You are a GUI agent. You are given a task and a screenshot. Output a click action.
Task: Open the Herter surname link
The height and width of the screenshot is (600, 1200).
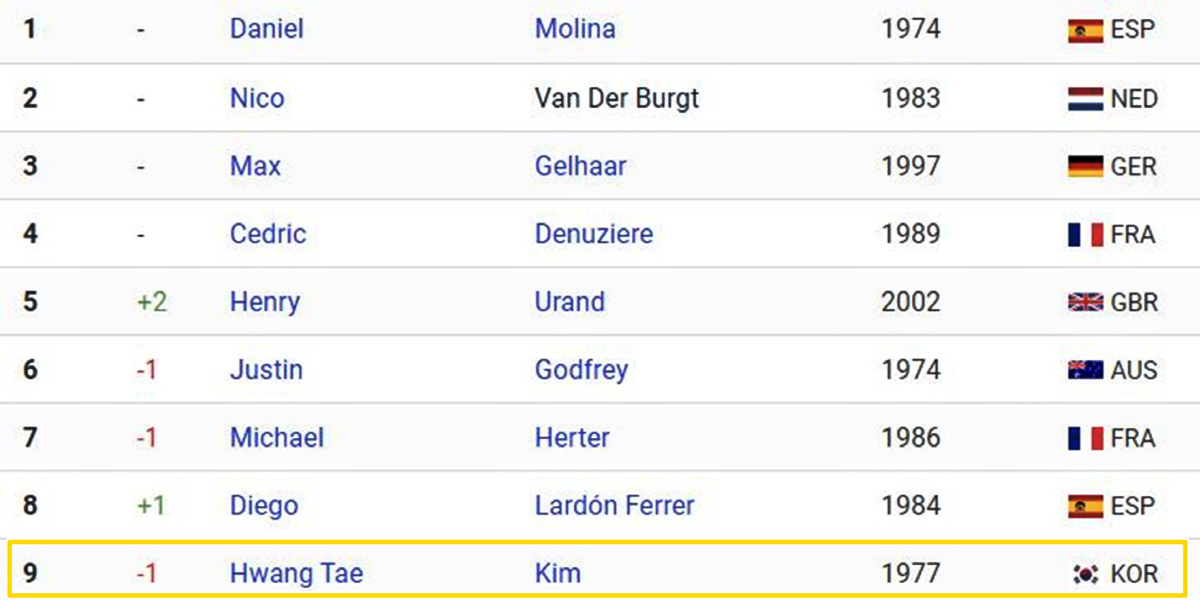(x=572, y=438)
